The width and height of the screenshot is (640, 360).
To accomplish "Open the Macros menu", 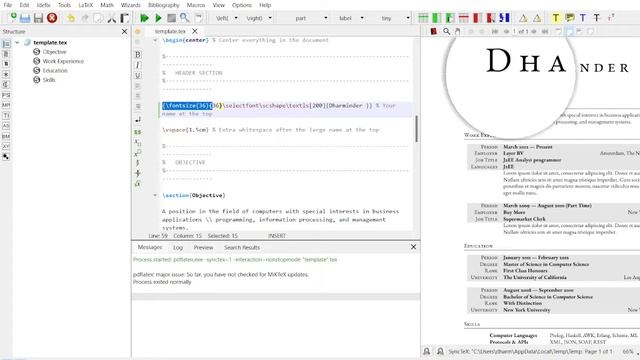I will [x=196, y=5].
